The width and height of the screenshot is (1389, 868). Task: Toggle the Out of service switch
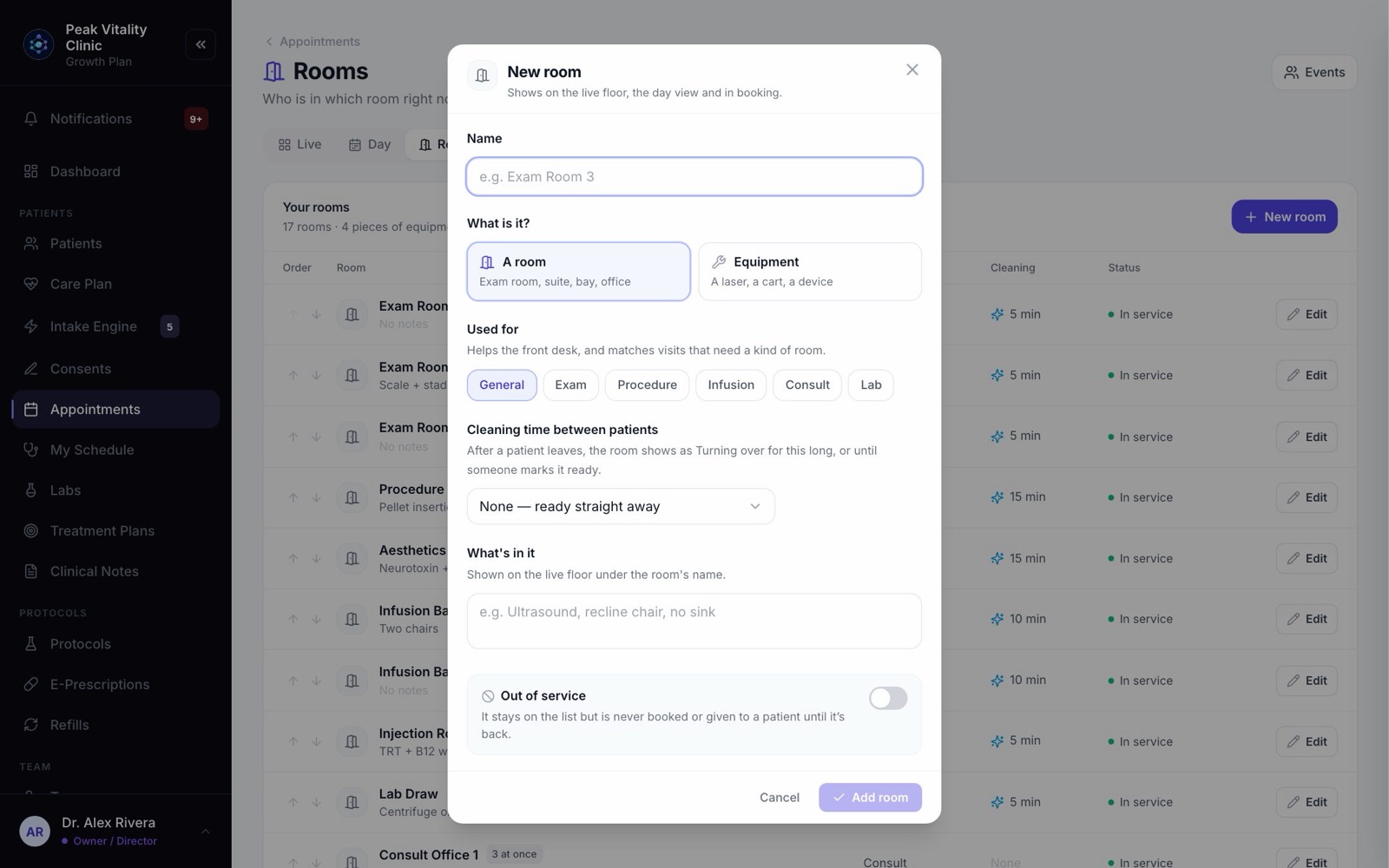click(x=888, y=698)
